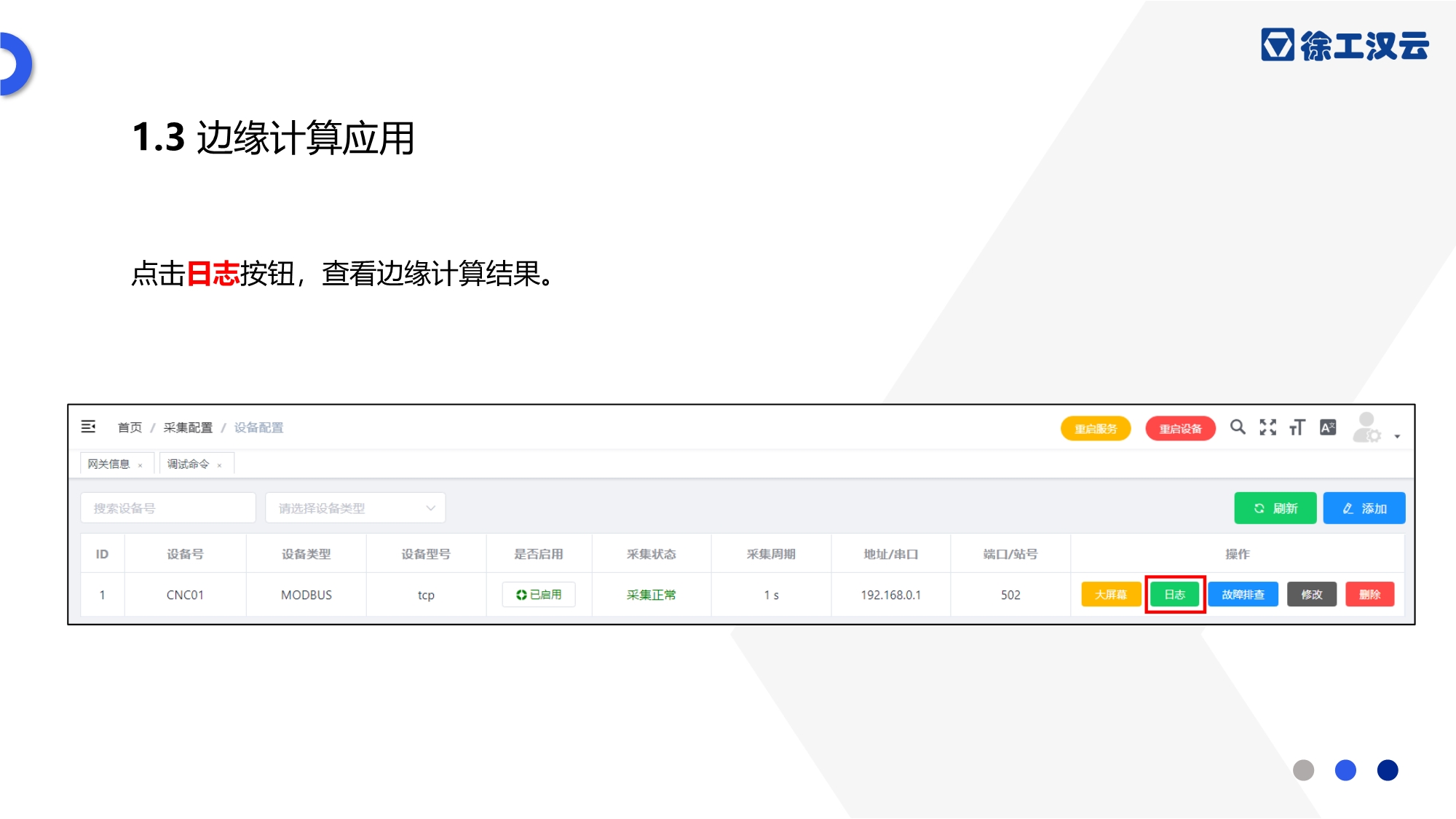This screenshot has height=819, width=1456.
Task: Click the 操作 column header
Action: point(1238,554)
